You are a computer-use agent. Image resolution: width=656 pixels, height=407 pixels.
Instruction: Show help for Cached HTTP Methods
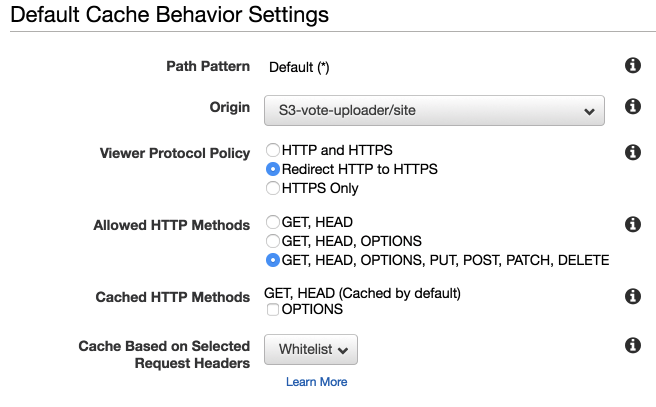(632, 296)
